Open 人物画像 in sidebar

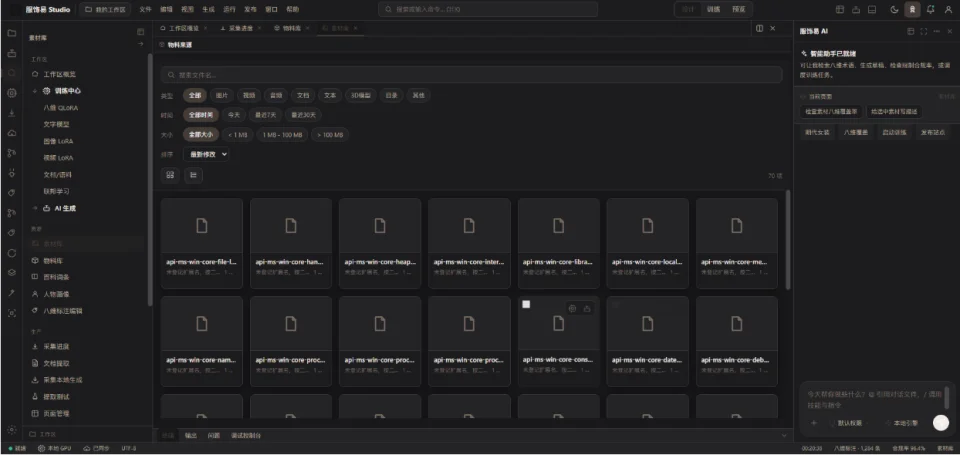click(x=56, y=294)
